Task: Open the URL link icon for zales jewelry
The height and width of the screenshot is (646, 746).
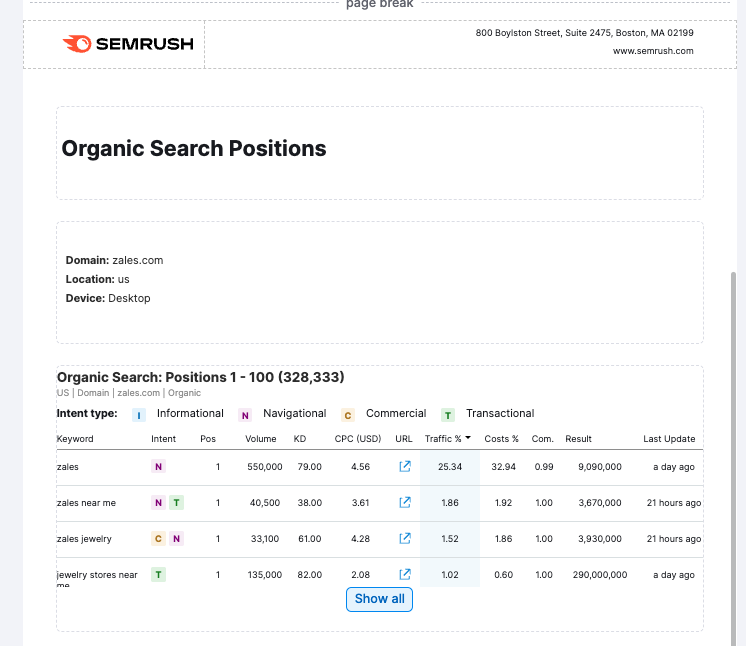Action: pyautogui.click(x=405, y=538)
